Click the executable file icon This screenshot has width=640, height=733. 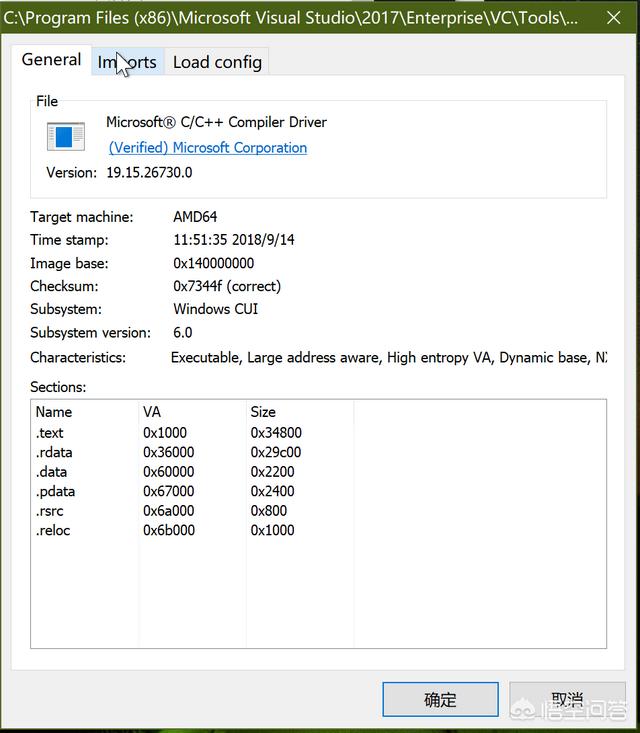point(66,137)
